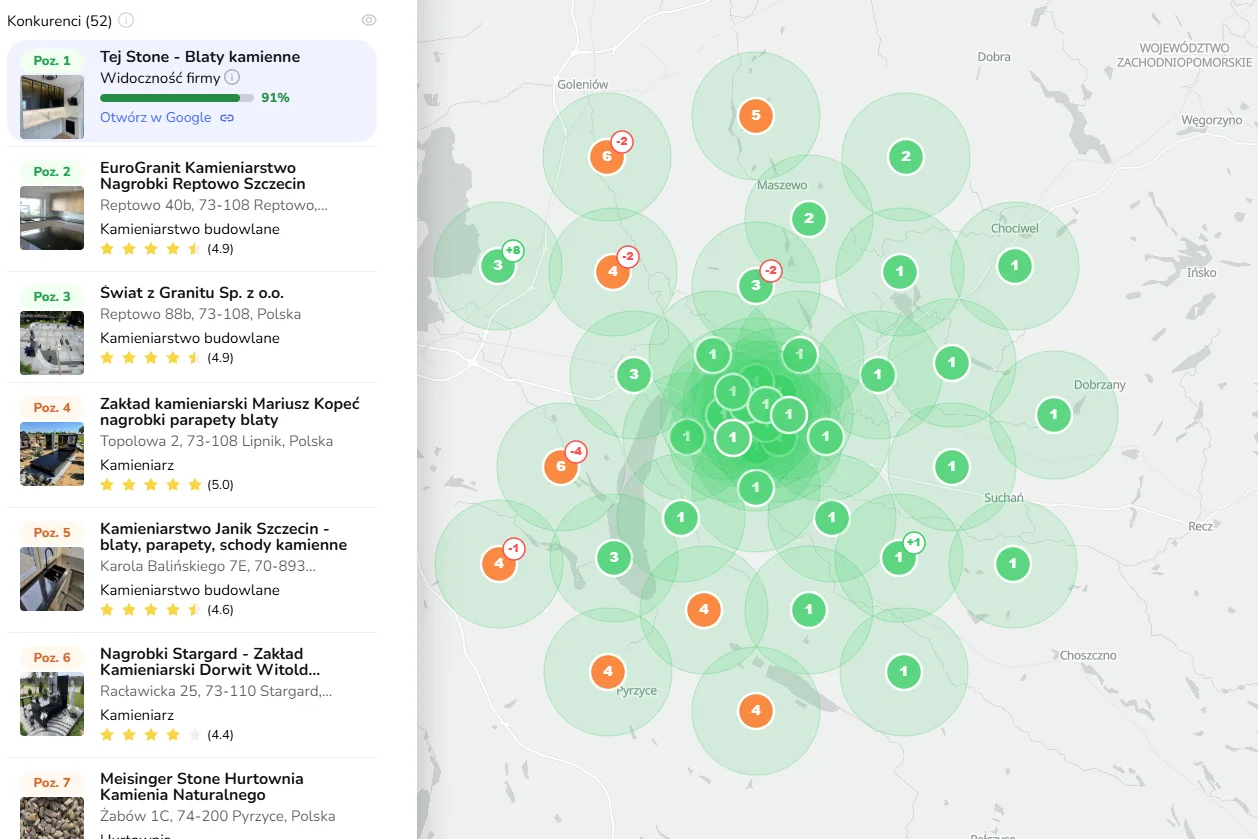The height and width of the screenshot is (839, 1258).
Task: Select green 1 marker below Dobrzany label
Action: (x=1053, y=414)
